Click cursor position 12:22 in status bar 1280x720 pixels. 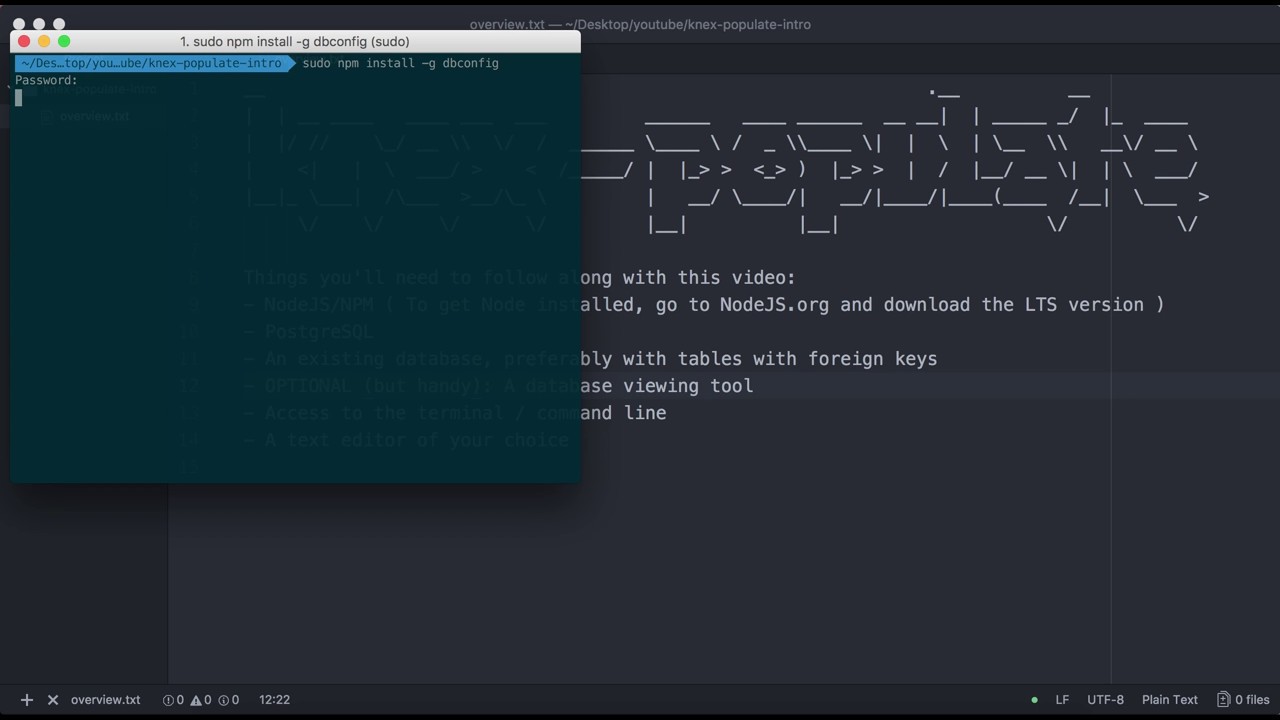[x=274, y=700]
